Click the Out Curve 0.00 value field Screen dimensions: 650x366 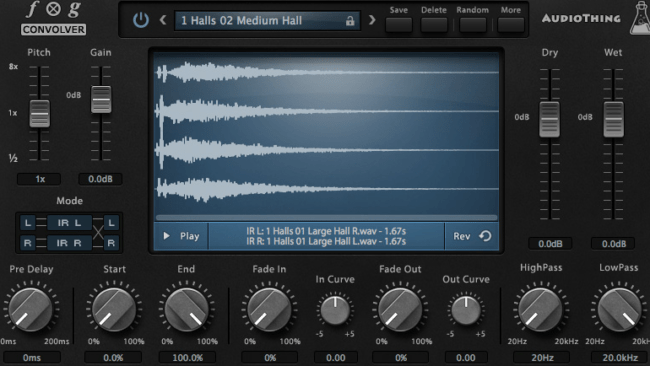click(466, 357)
